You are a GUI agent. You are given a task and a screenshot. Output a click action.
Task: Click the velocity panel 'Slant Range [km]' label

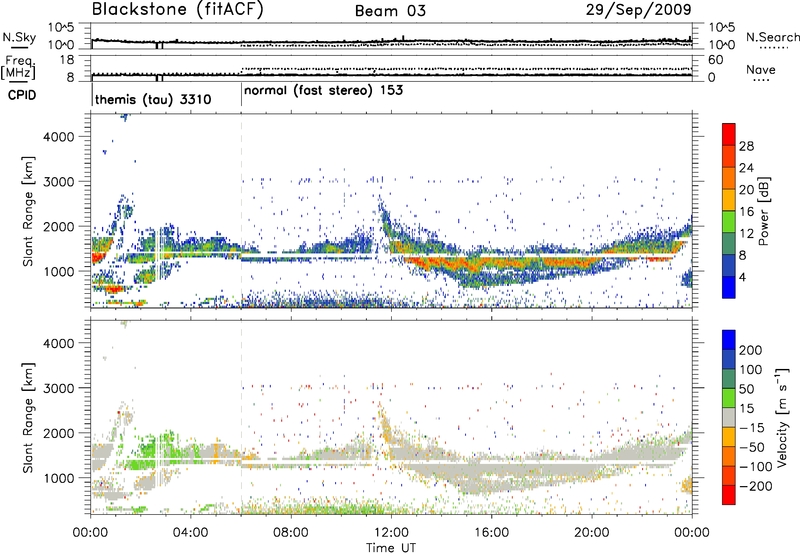[x=28, y=417]
